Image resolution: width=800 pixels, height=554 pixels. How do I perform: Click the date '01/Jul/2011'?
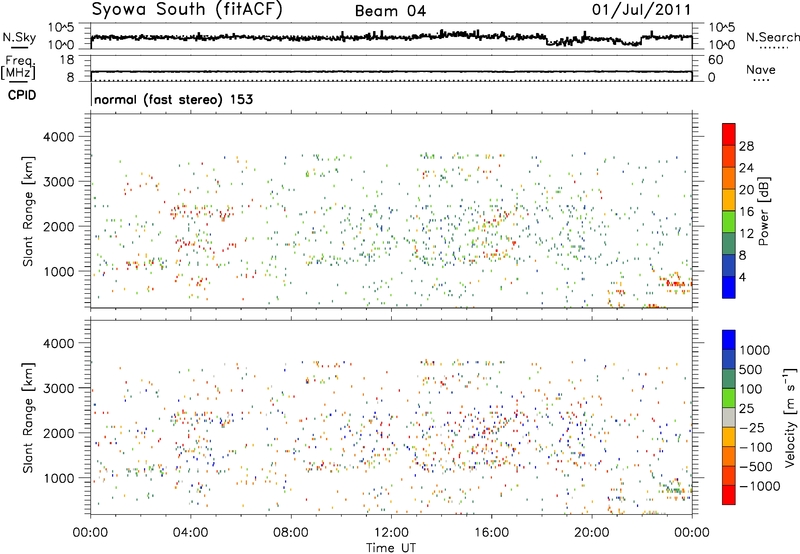tap(641, 9)
